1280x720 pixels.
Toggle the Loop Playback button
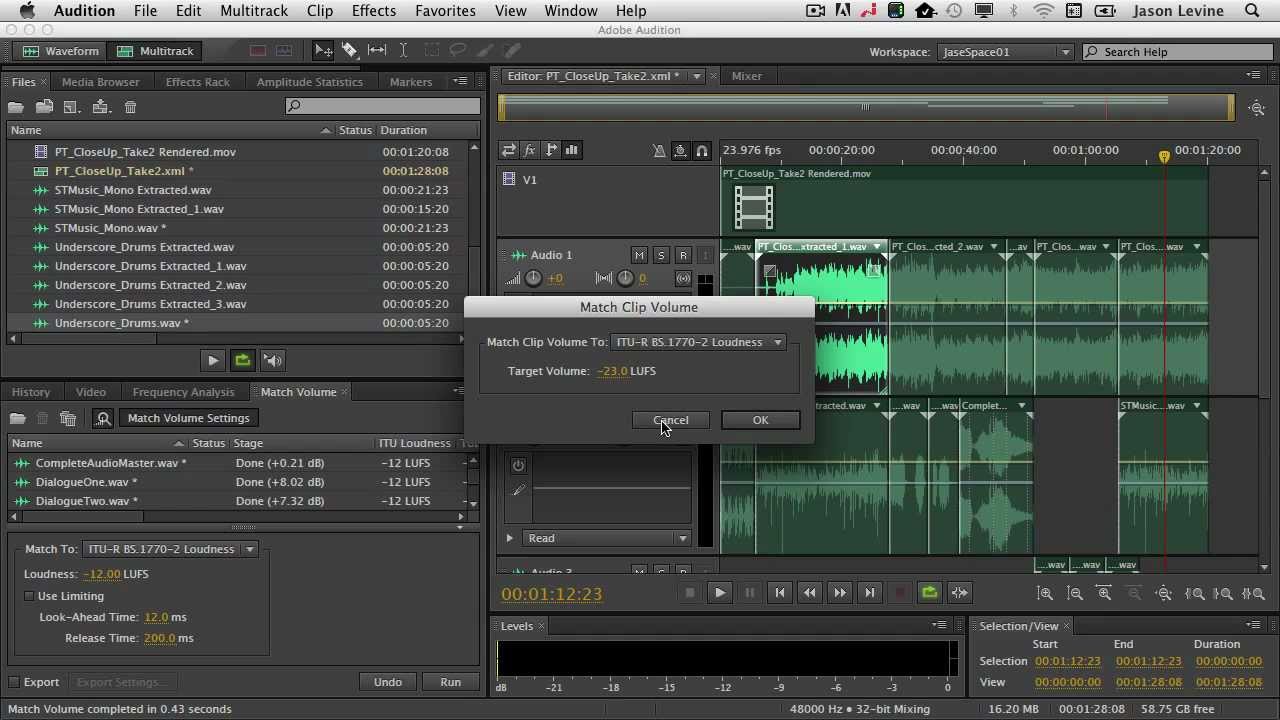coord(929,593)
